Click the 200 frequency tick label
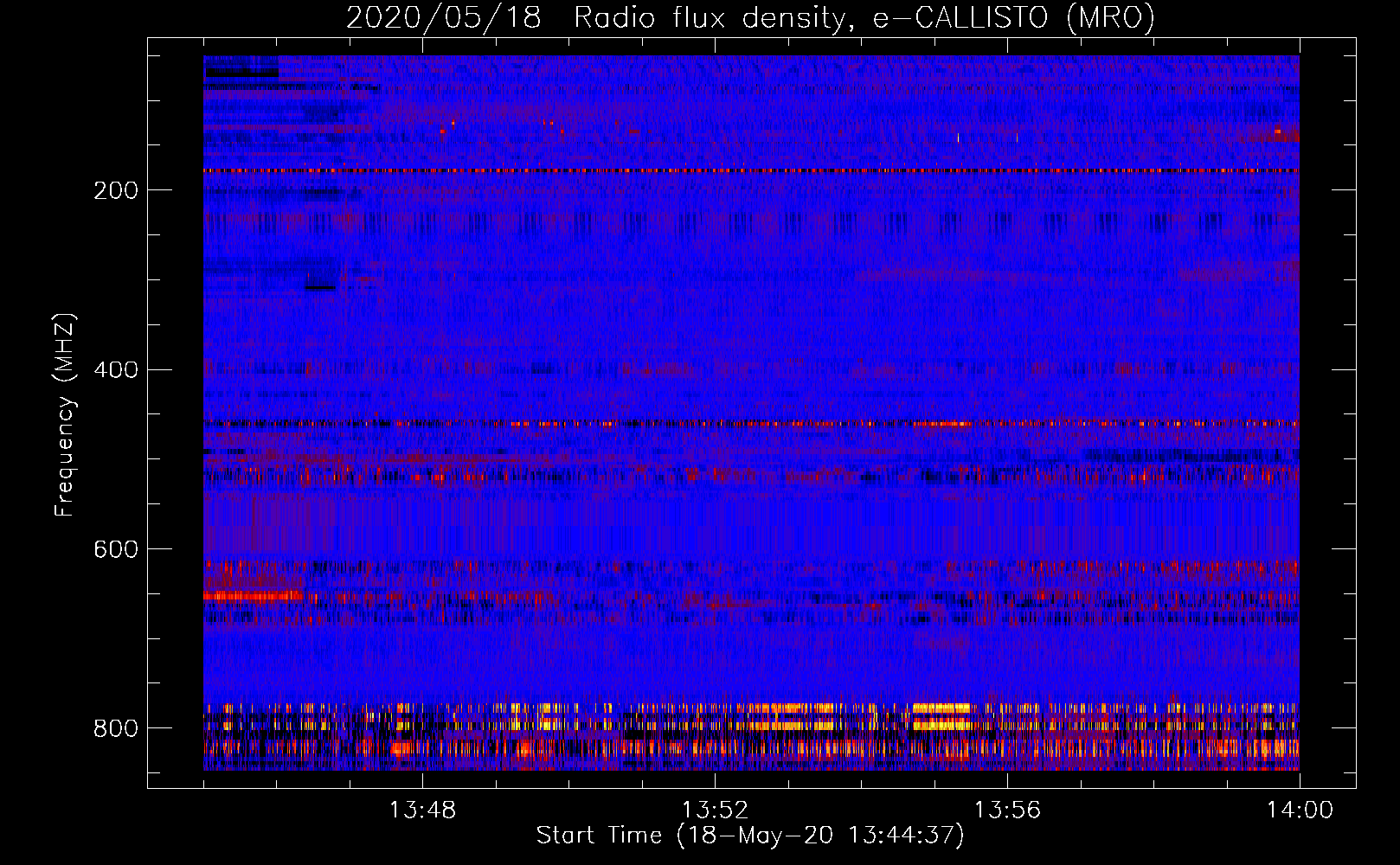 click(116, 190)
